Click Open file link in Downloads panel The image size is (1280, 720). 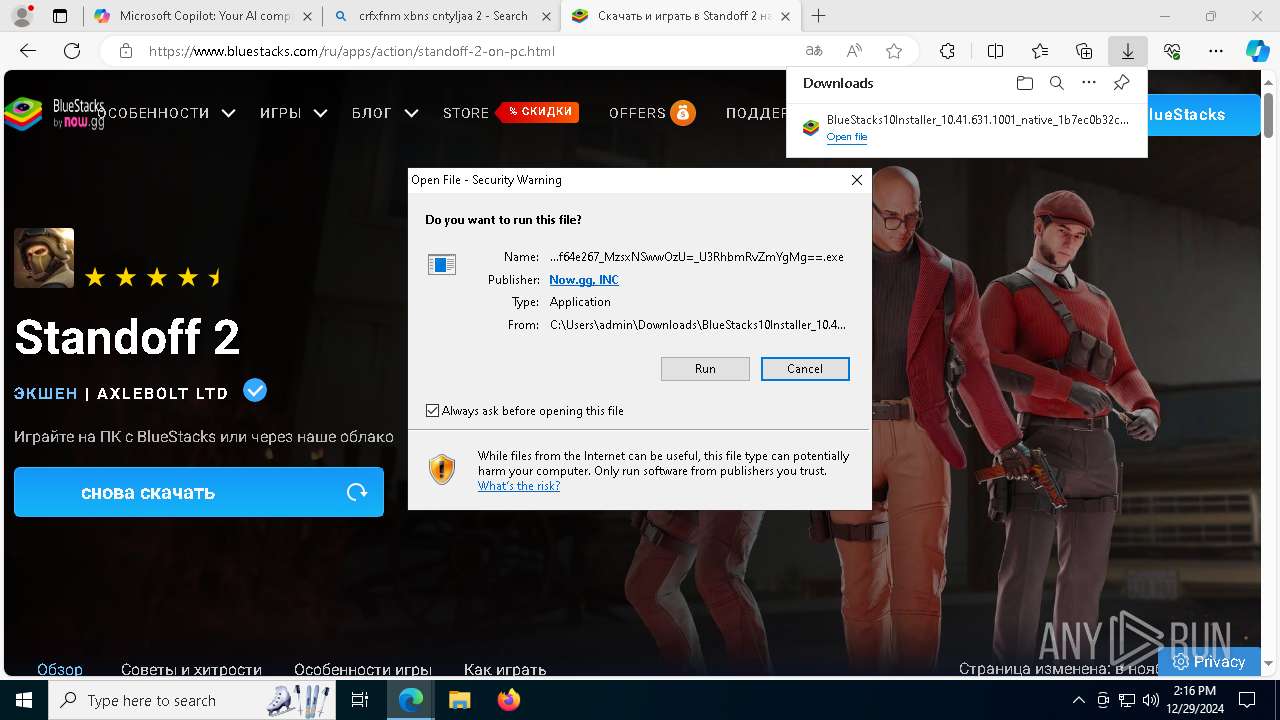tap(847, 137)
